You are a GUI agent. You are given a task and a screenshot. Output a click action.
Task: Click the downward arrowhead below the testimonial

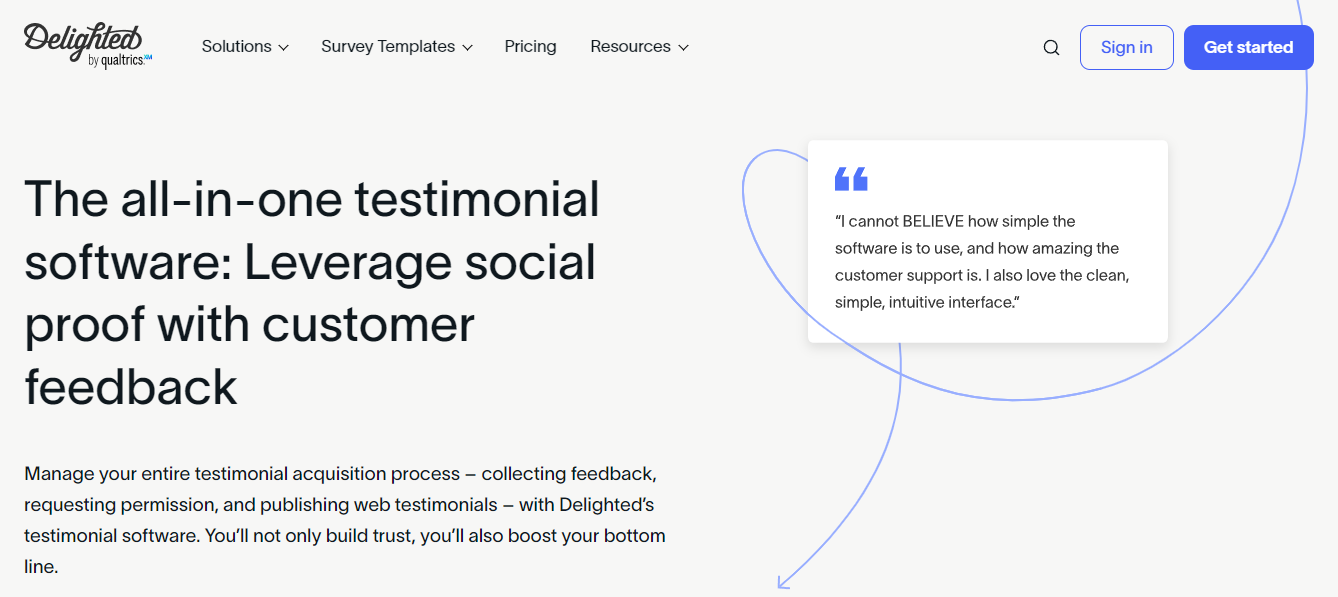pyautogui.click(x=785, y=579)
